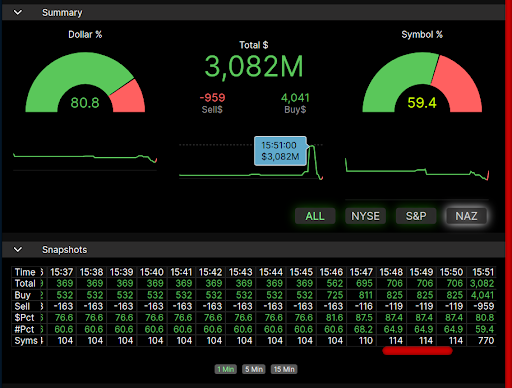Screen dimensions: 512x388
Task: Collapse the Snapshots section chevron
Action: 18,250
